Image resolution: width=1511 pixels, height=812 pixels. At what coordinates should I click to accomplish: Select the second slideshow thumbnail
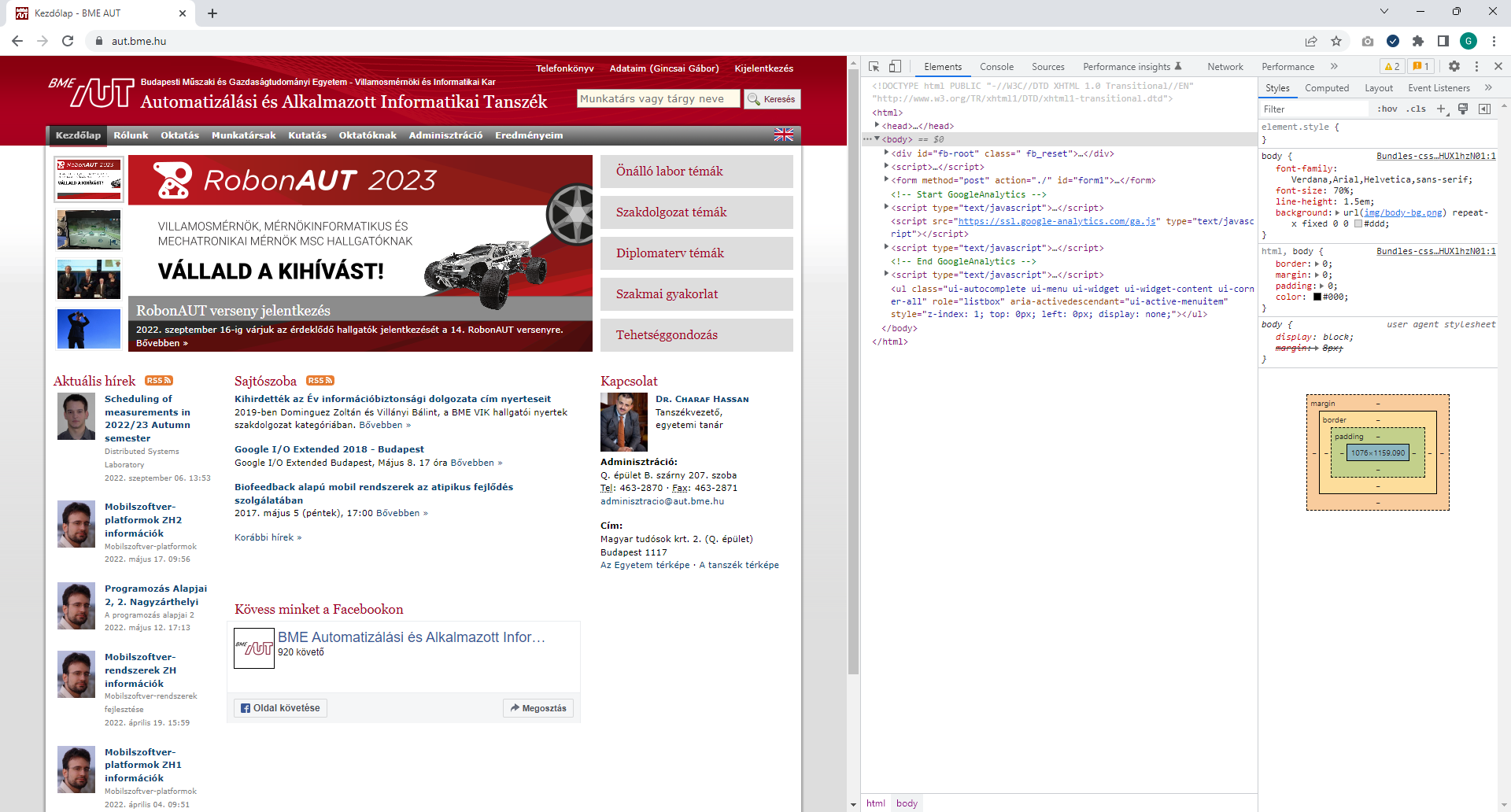point(89,229)
